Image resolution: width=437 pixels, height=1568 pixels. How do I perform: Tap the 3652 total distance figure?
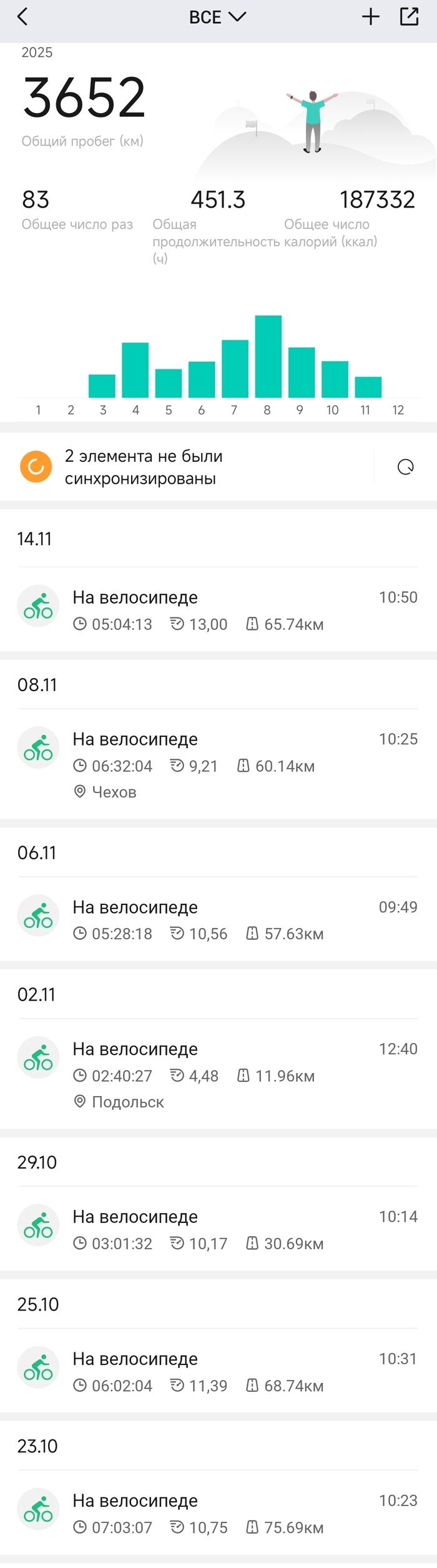pos(84,98)
